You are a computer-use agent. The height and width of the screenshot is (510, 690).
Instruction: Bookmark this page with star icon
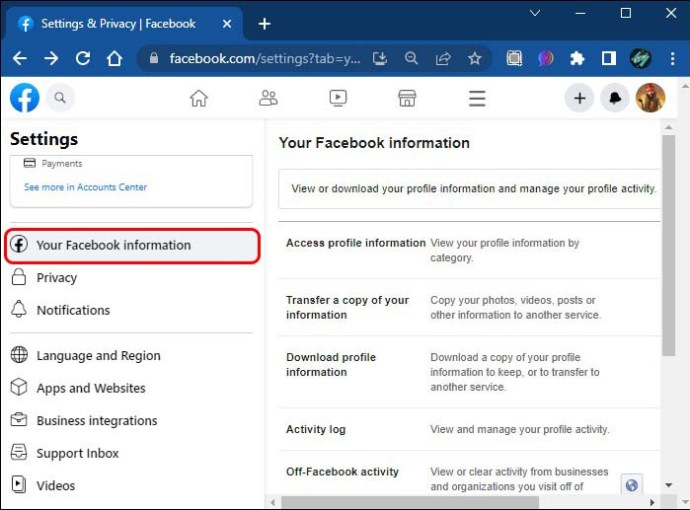click(475, 58)
